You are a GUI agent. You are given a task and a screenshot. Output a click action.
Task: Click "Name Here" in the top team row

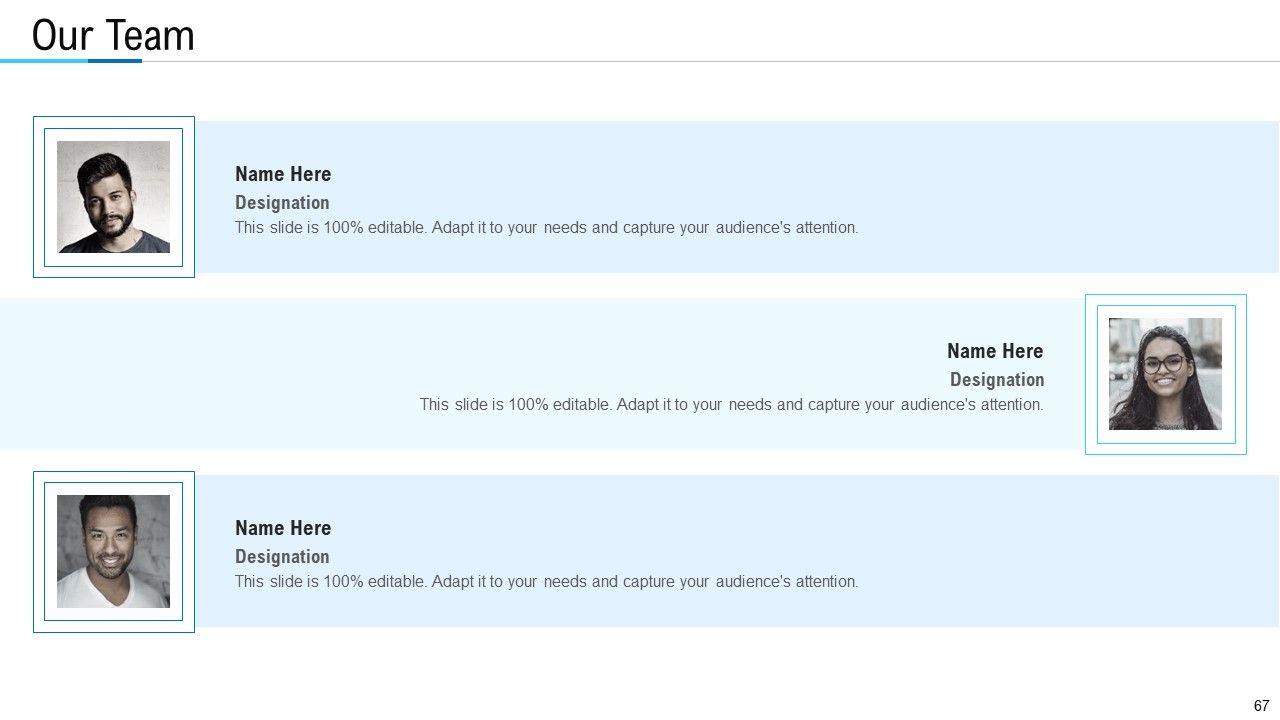pyautogui.click(x=283, y=174)
